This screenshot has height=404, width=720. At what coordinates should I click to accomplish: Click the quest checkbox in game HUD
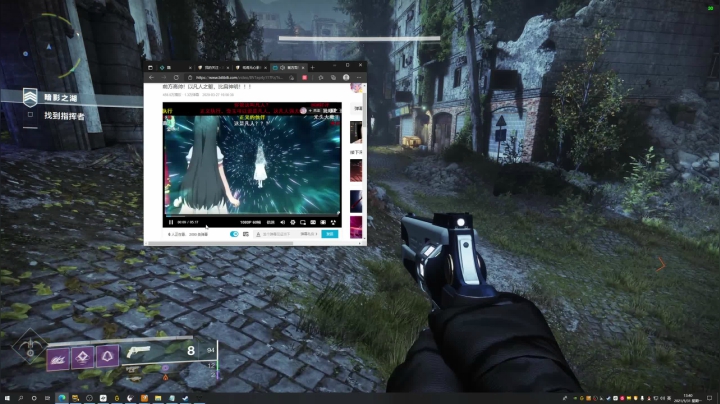point(30,115)
